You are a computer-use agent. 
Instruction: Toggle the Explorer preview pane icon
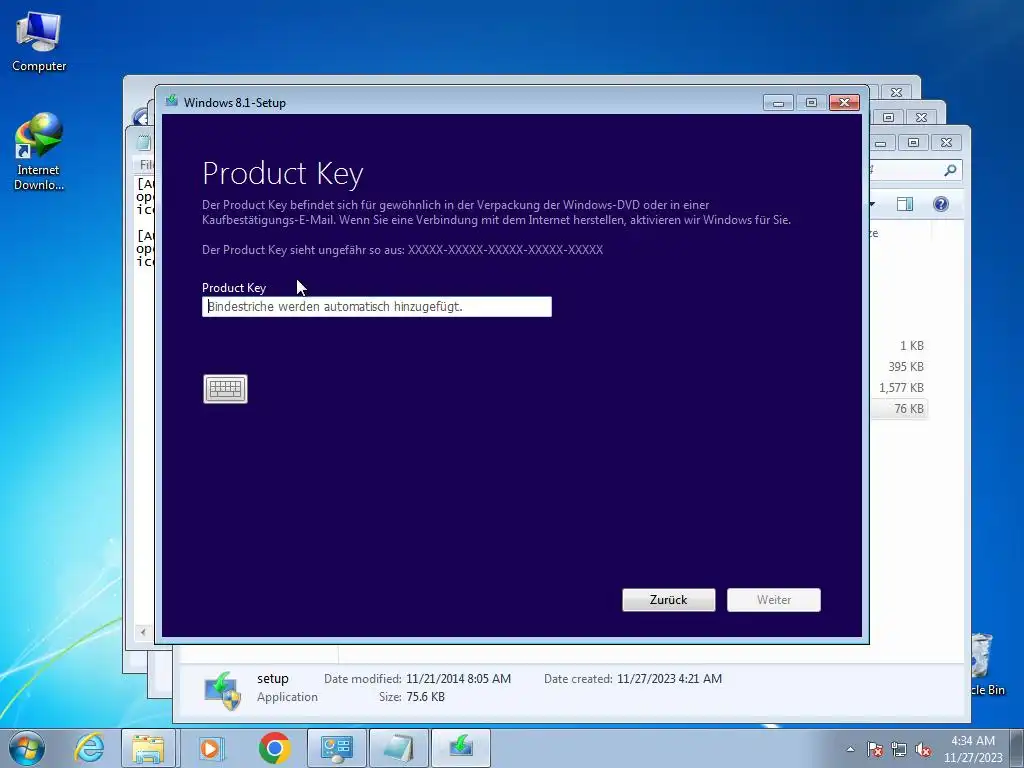pos(904,204)
